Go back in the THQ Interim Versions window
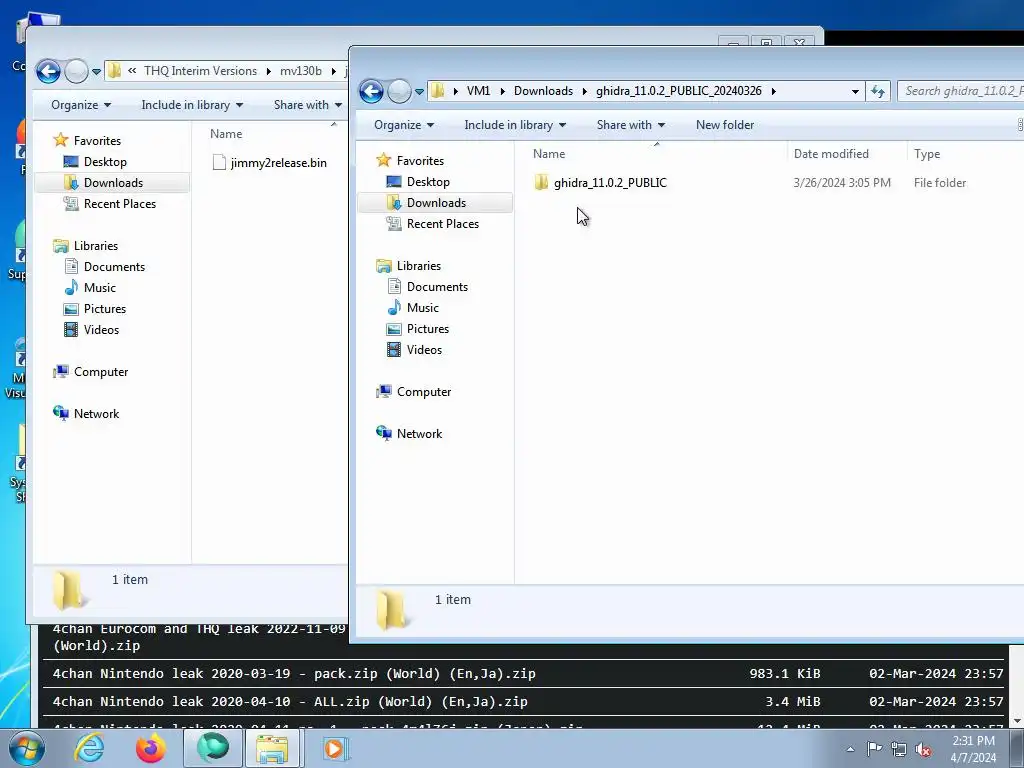This screenshot has height=768, width=1024. point(48,71)
